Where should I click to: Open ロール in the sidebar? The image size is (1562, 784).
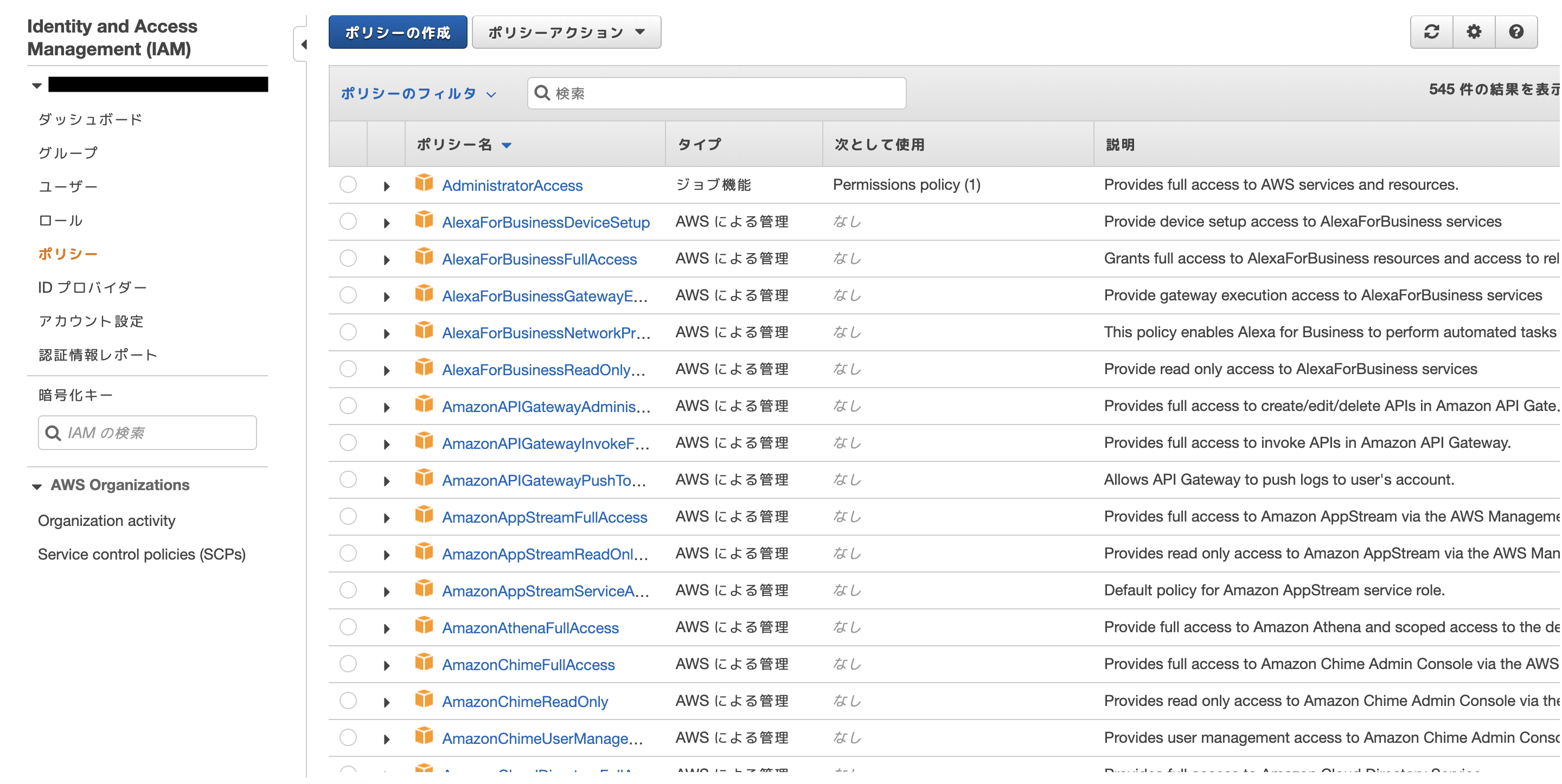click(x=60, y=220)
